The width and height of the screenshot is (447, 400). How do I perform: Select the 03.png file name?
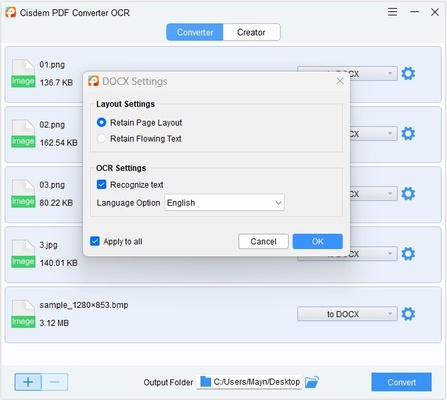pos(52,185)
